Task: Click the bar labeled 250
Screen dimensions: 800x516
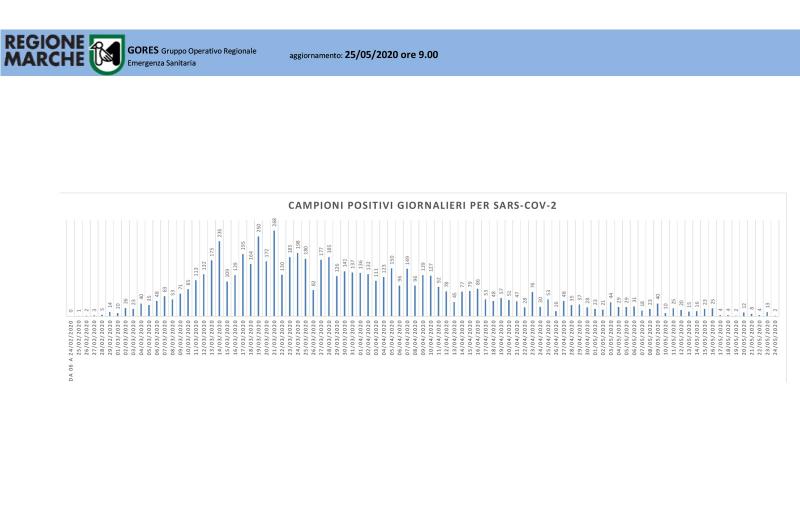Action: pyautogui.click(x=259, y=276)
